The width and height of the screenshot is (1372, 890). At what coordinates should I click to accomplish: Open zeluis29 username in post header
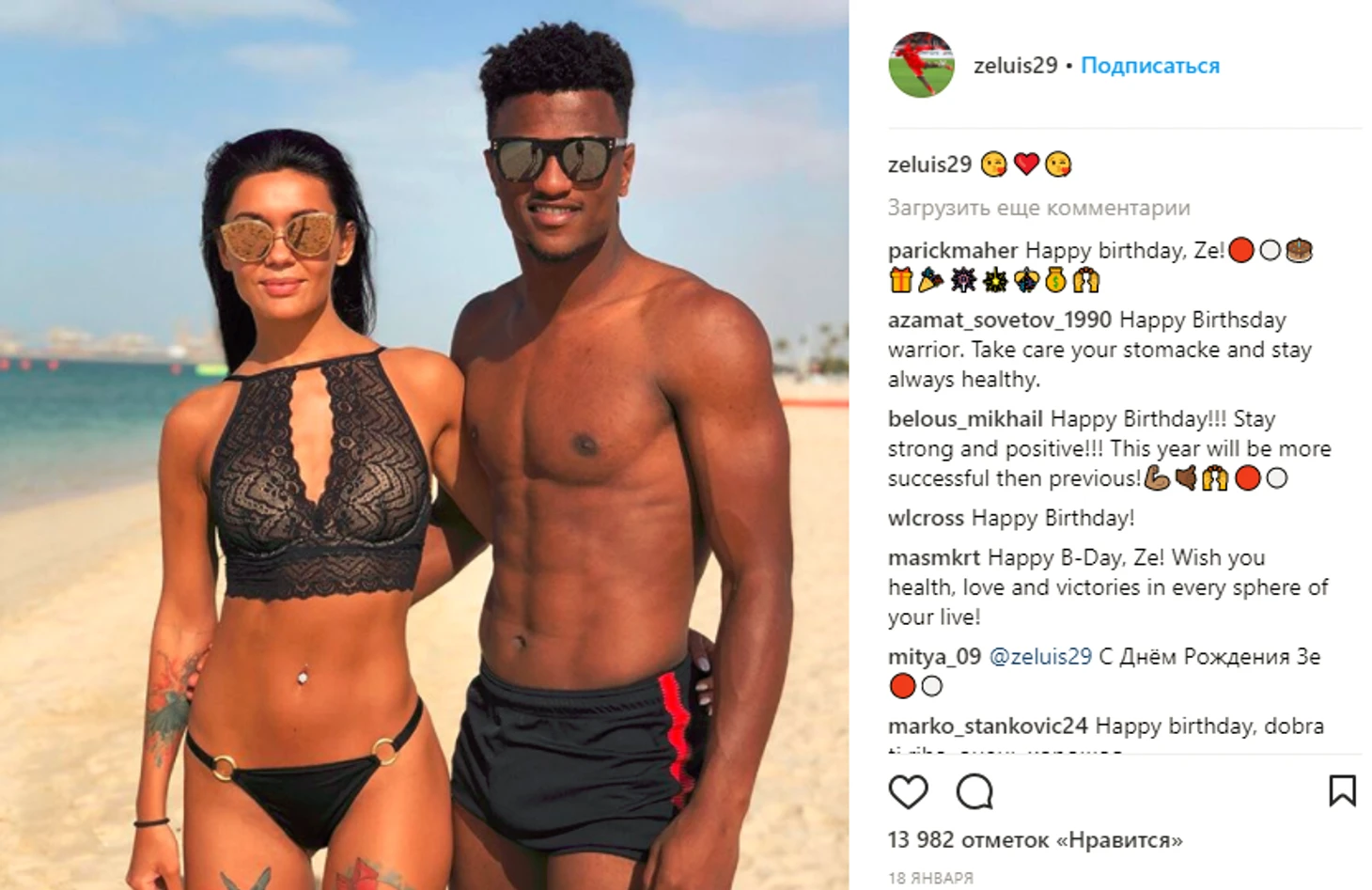[x=1016, y=66]
